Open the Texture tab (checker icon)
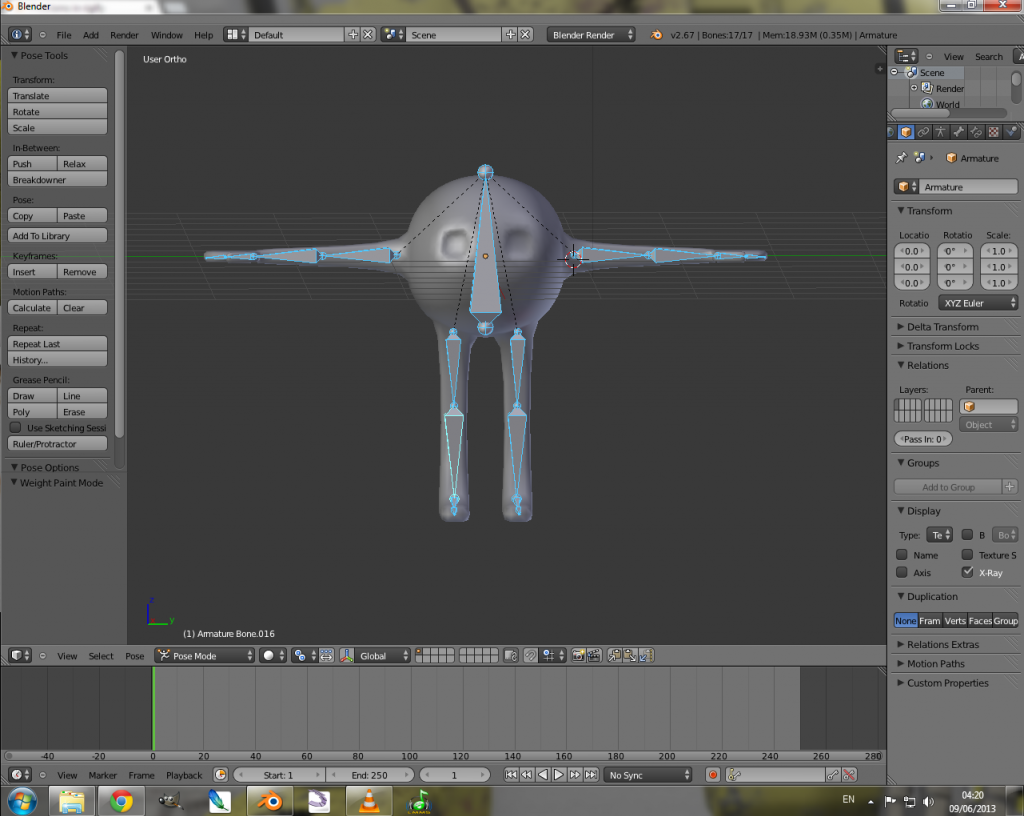This screenshot has width=1024, height=816. 993,132
